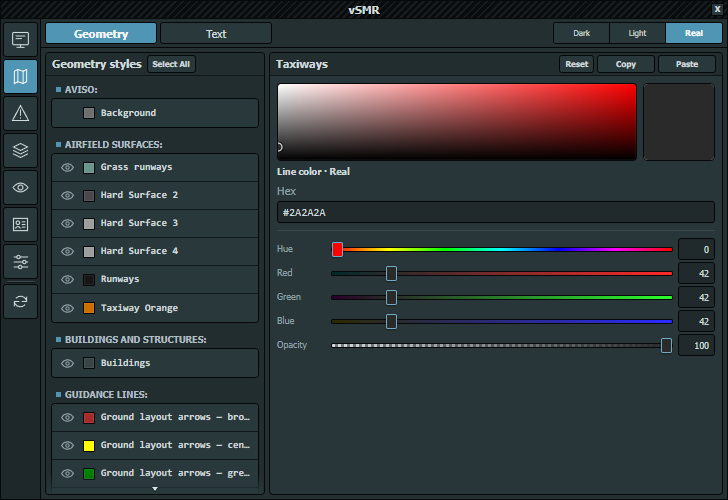Viewport: 728px width, 500px height.
Task: Select the Background style row
Action: 155,113
